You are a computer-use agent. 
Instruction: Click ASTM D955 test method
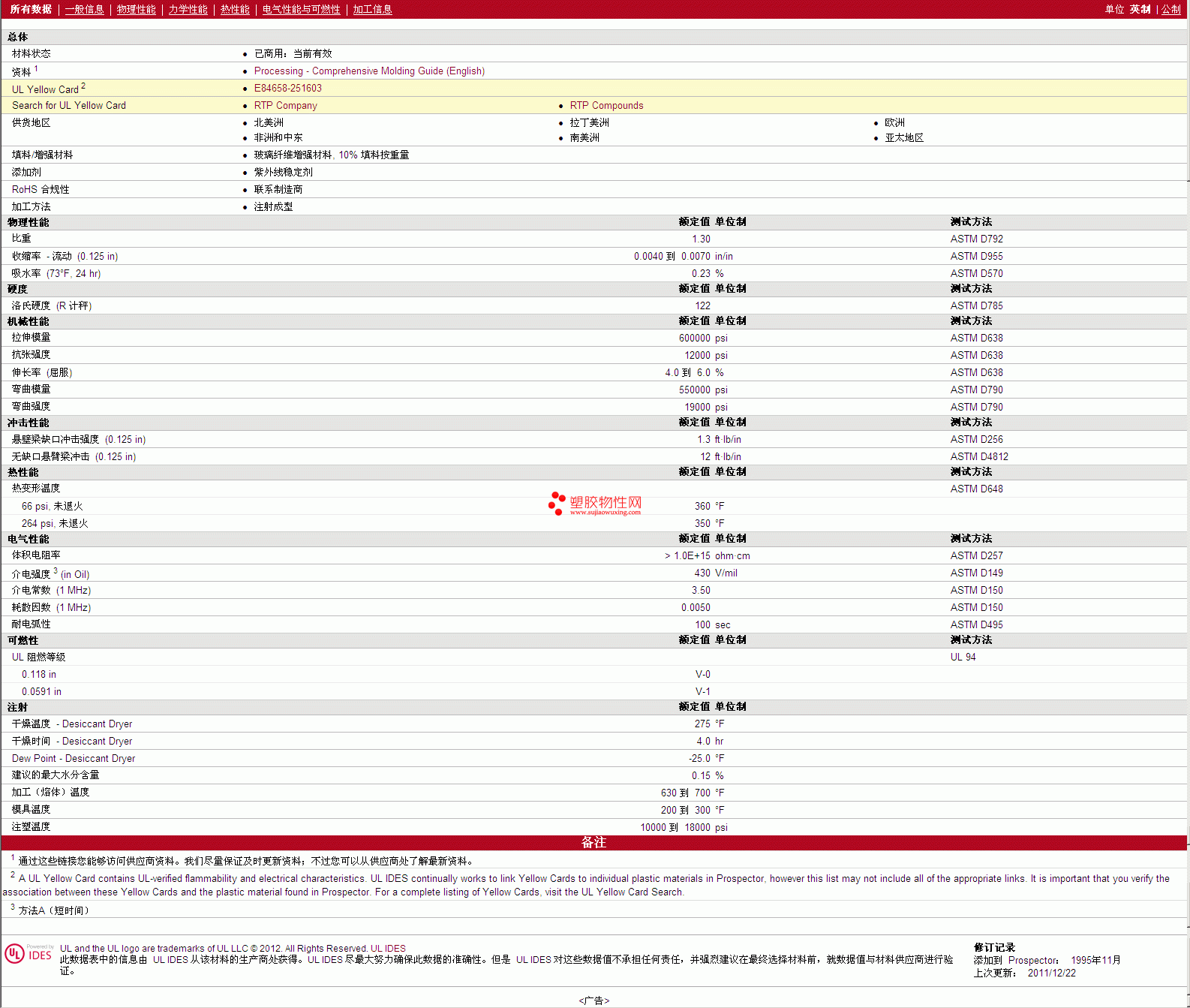coord(976,256)
